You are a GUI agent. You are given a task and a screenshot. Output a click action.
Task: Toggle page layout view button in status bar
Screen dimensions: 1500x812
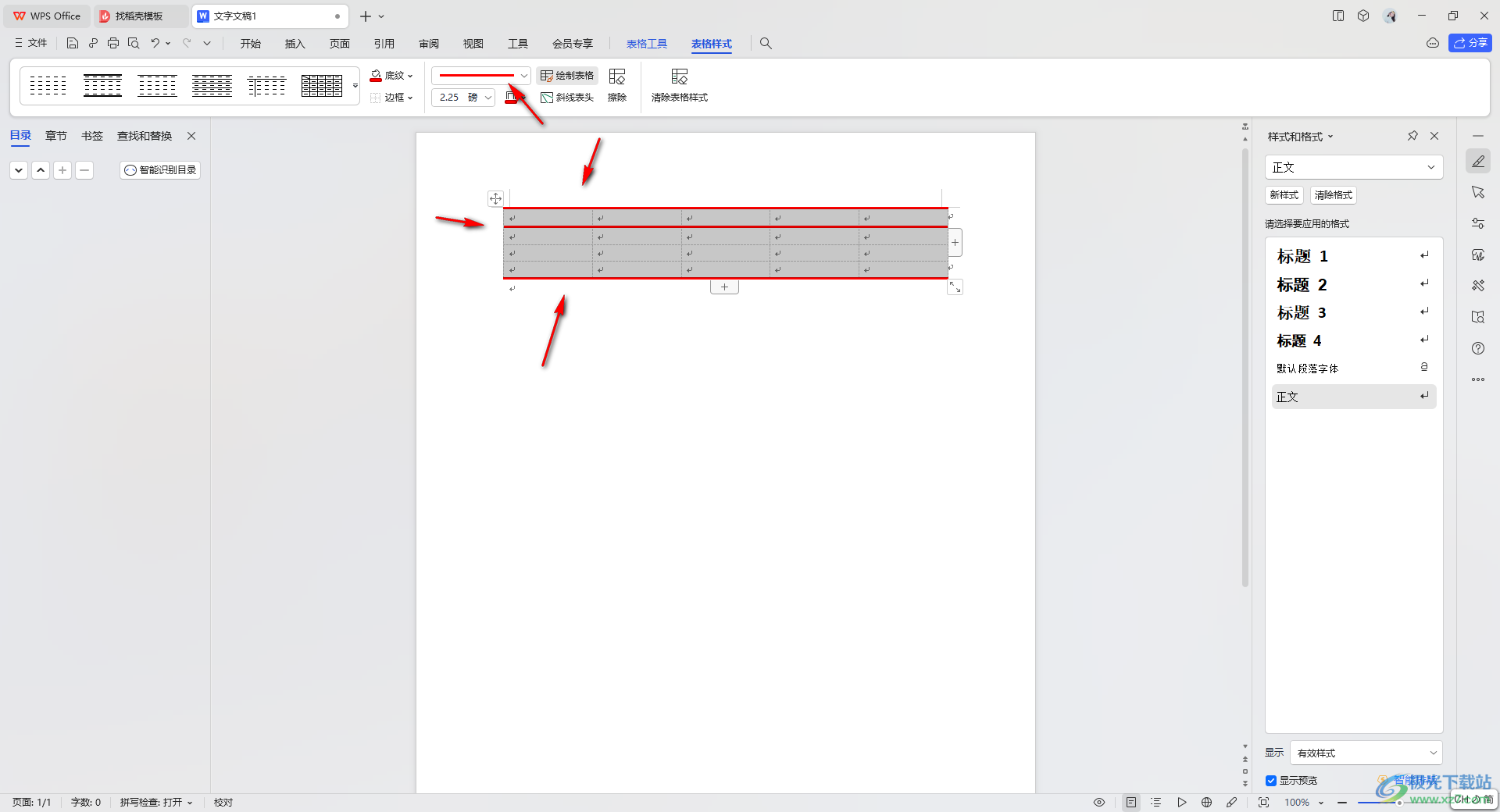pyautogui.click(x=1131, y=802)
